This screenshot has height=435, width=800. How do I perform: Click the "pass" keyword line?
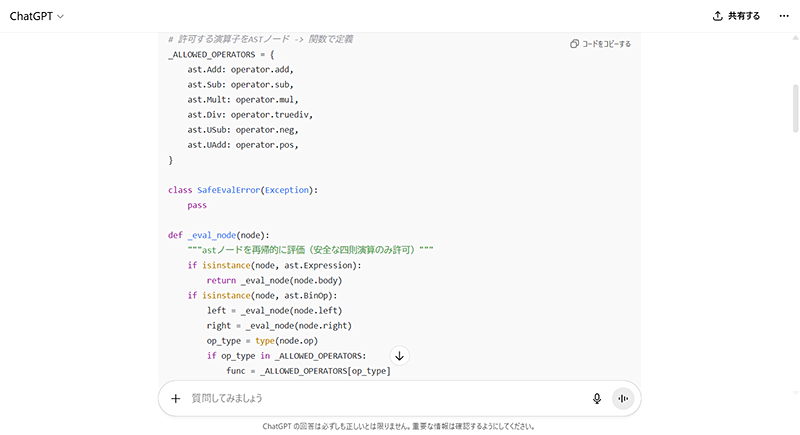(197, 205)
